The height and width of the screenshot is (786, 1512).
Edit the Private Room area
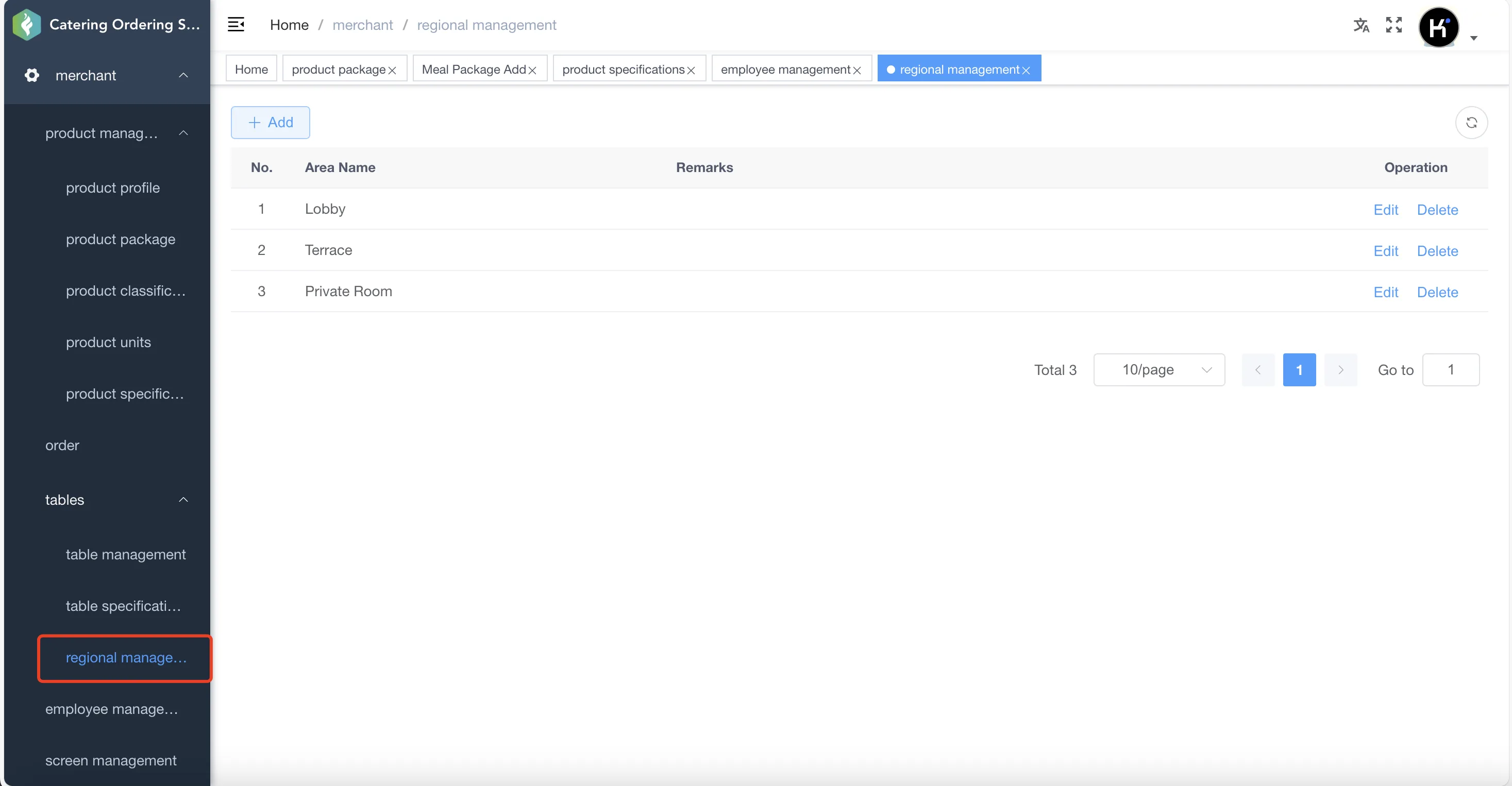[x=1385, y=292]
